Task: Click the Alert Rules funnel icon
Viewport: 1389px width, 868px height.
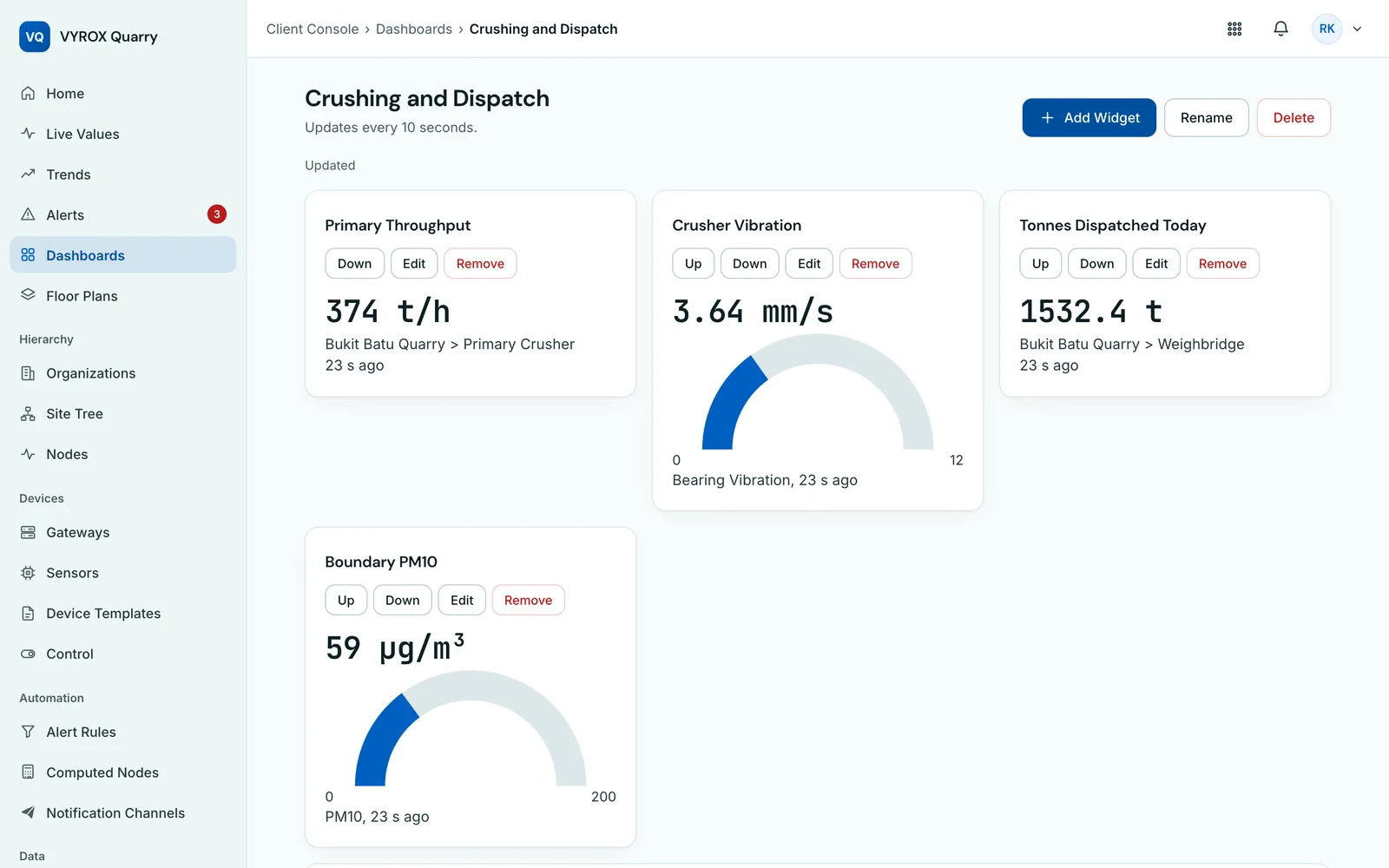Action: [28, 732]
